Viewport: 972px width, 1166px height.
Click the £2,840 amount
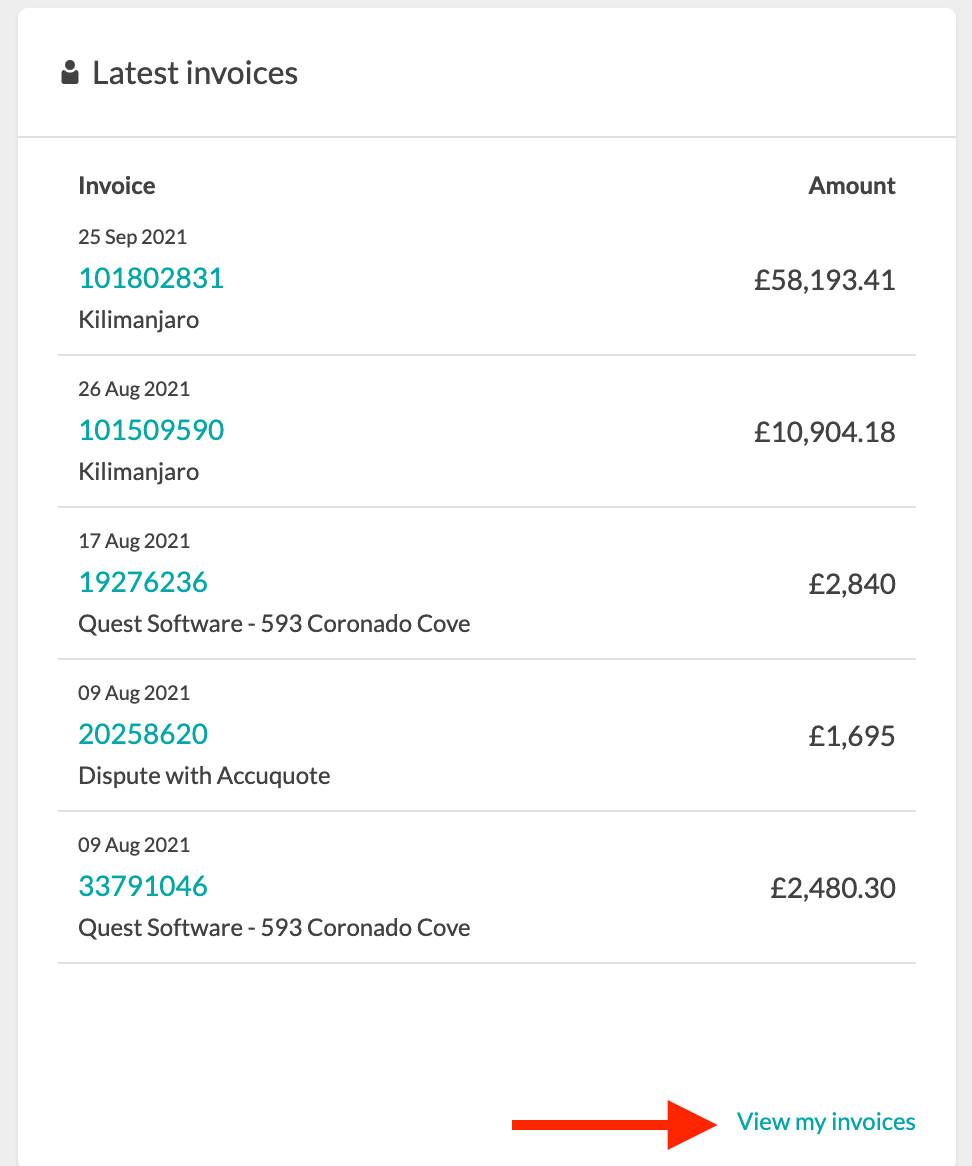(x=852, y=584)
